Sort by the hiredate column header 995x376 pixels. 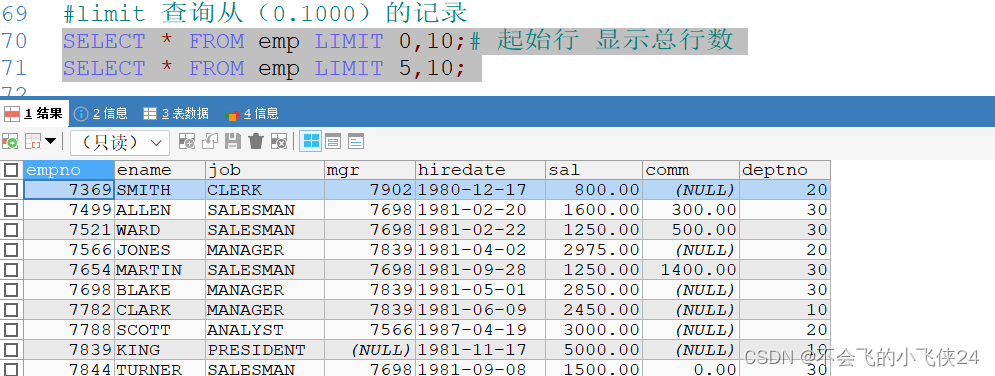tap(480, 170)
